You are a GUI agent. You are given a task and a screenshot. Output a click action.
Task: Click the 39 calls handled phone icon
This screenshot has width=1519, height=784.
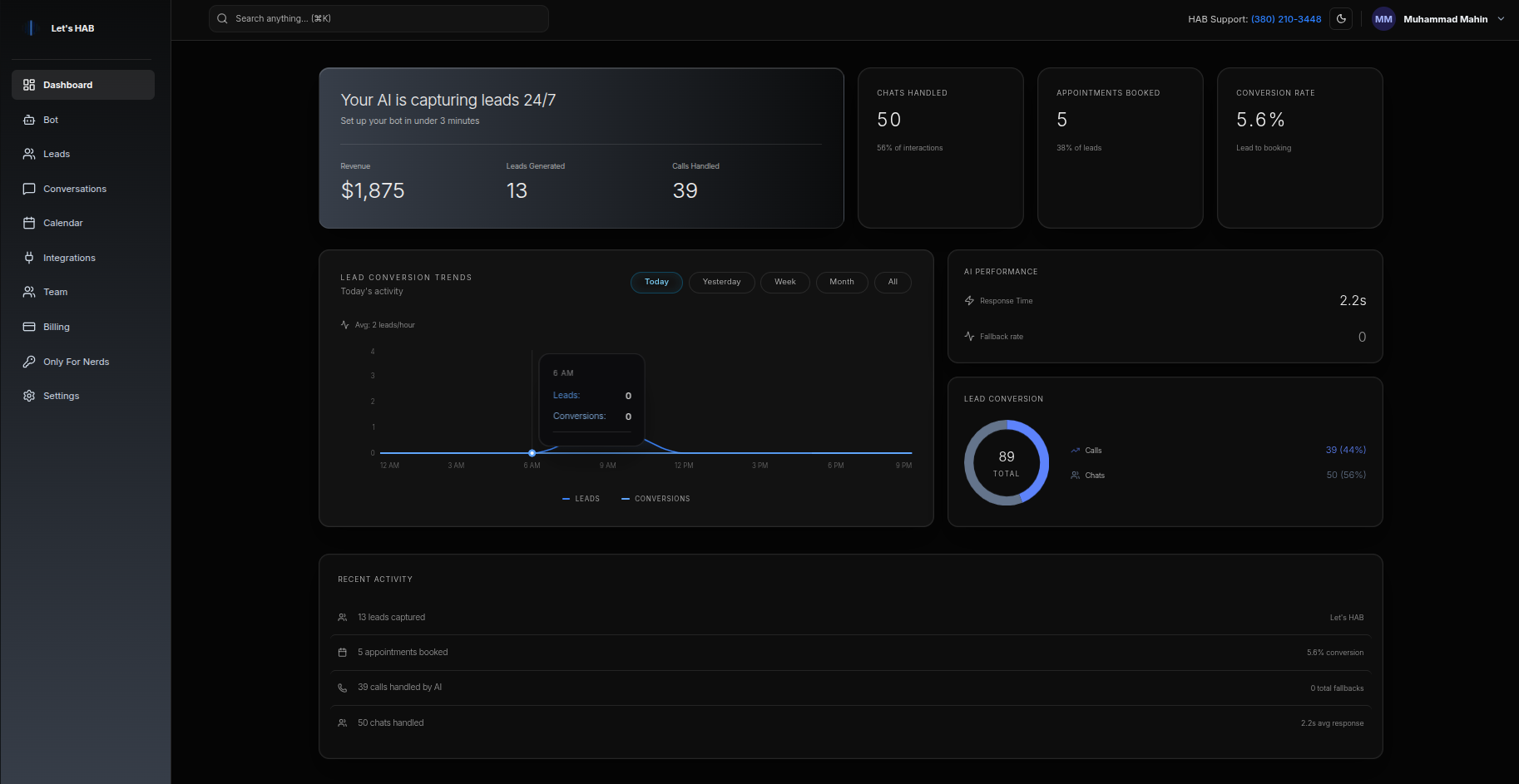tap(342, 688)
